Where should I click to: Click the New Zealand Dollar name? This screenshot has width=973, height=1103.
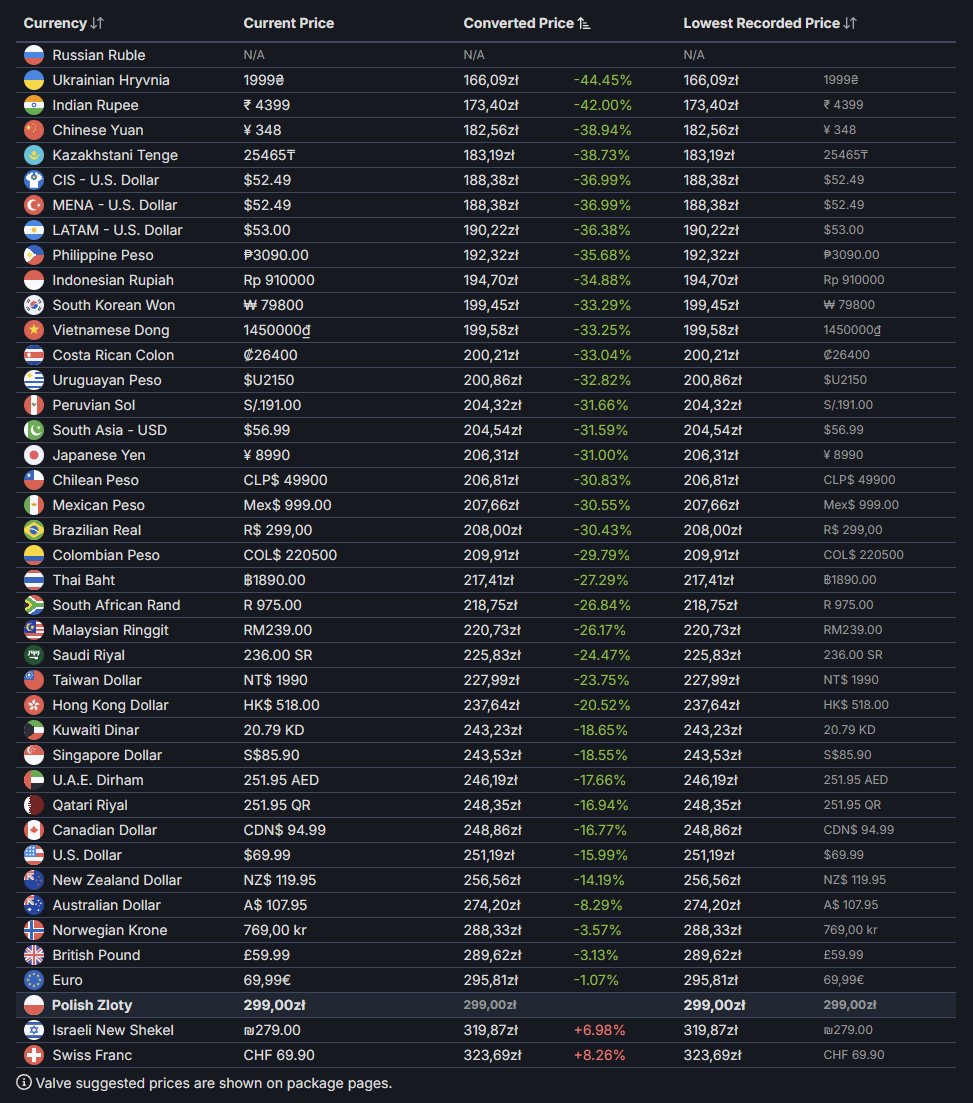(117, 880)
